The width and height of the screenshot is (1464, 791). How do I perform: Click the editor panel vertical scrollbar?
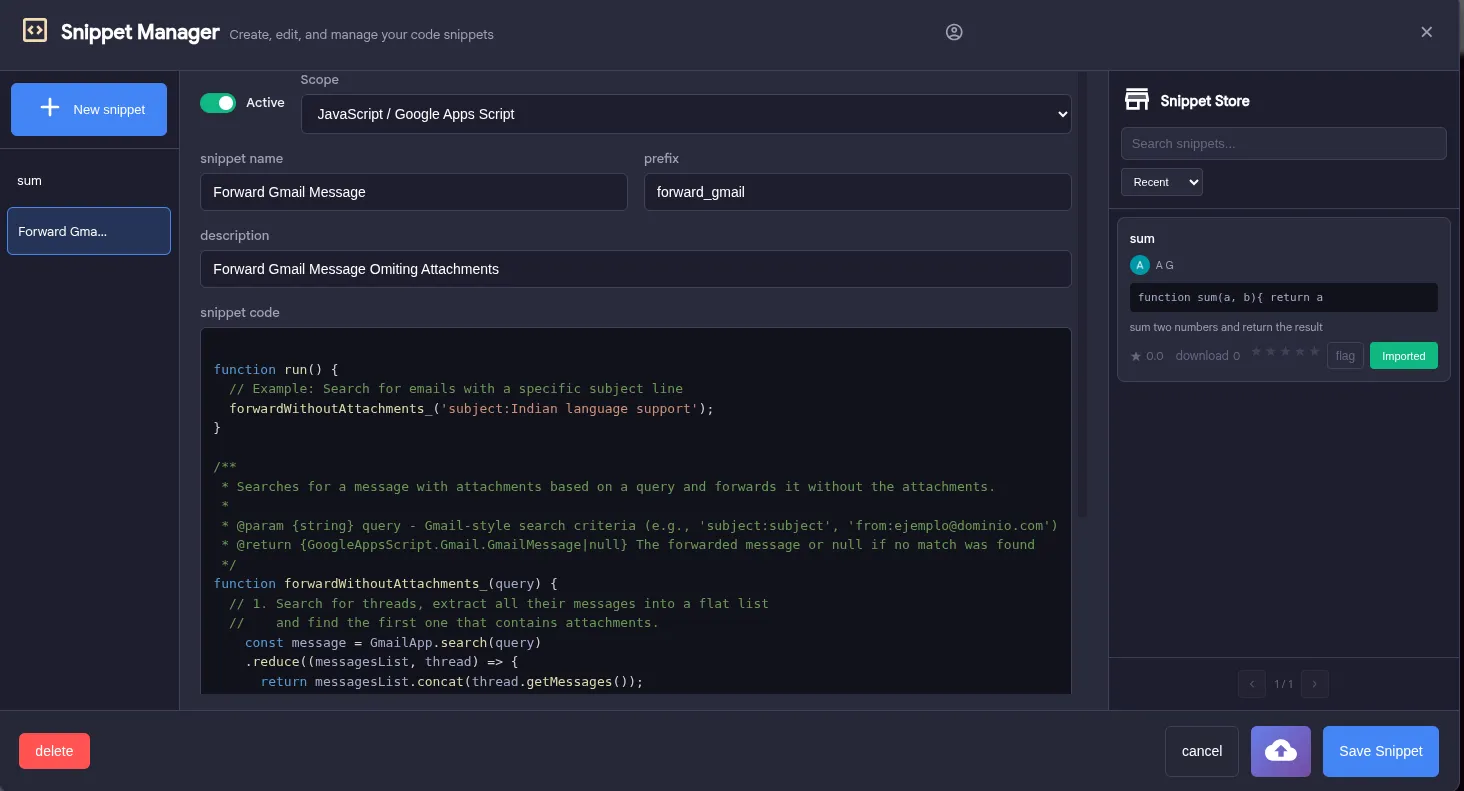click(x=1083, y=295)
